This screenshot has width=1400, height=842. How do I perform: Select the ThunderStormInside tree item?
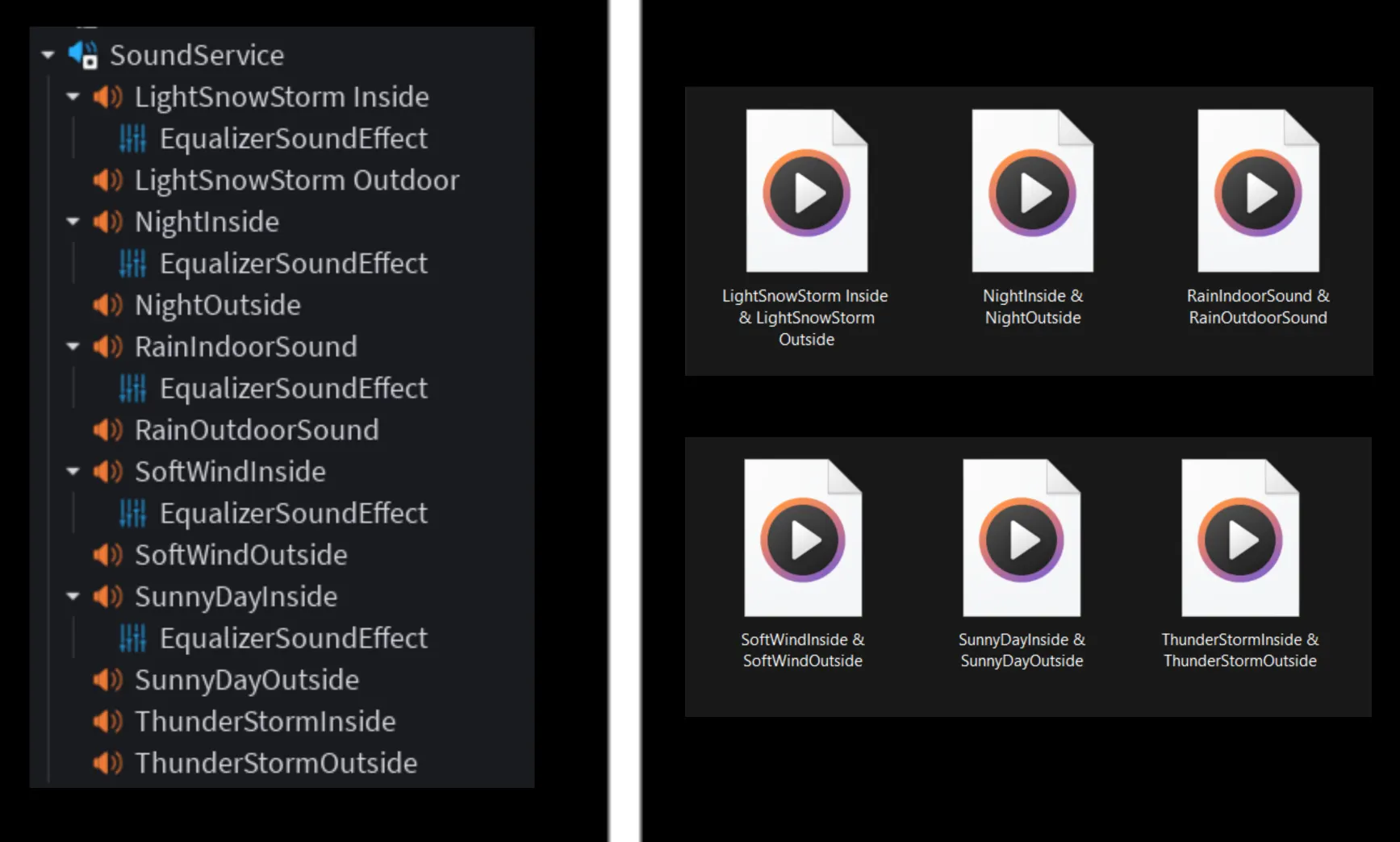[265, 722]
